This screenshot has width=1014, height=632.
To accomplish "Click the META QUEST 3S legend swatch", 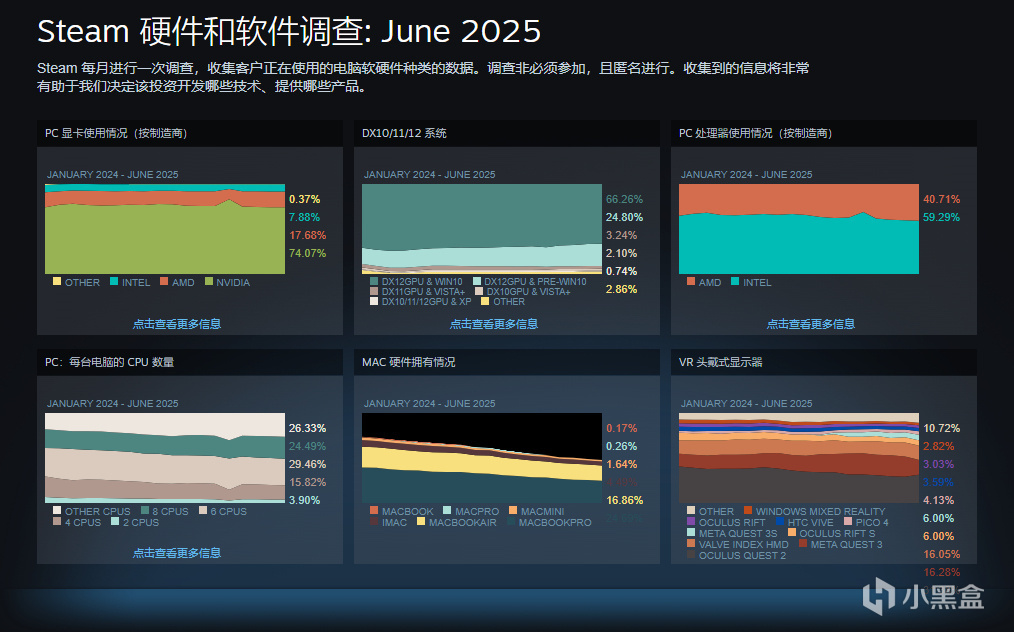I will click(691, 532).
